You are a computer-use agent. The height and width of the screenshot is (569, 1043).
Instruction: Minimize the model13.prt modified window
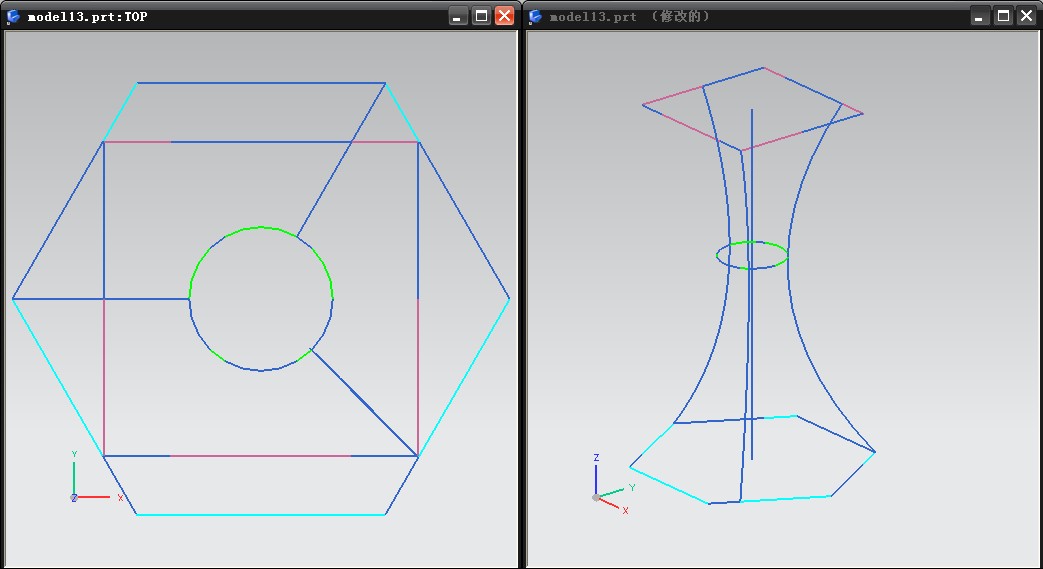coord(978,15)
